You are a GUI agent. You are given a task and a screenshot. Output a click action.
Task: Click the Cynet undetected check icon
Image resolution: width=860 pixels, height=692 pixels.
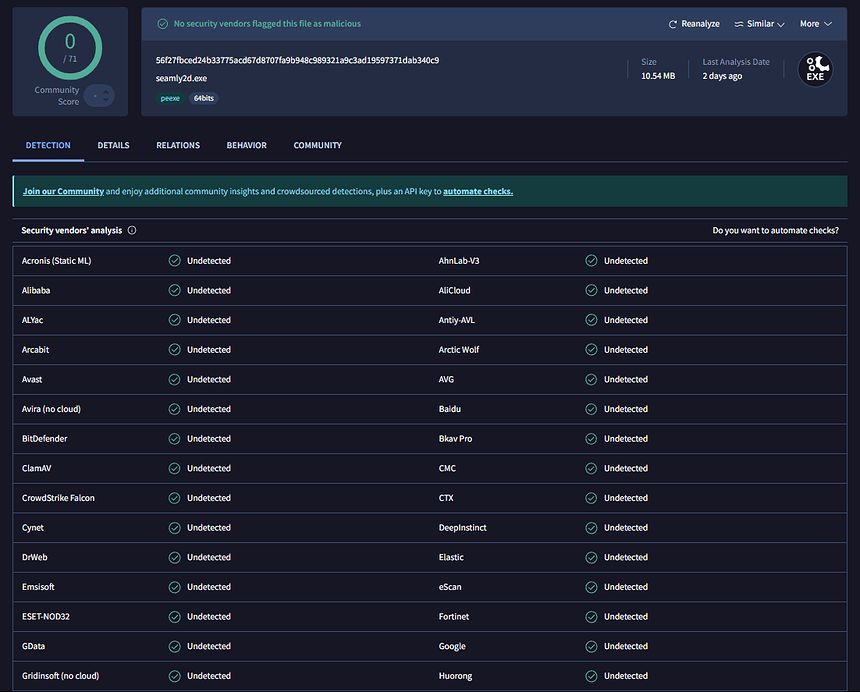pyautogui.click(x=174, y=527)
